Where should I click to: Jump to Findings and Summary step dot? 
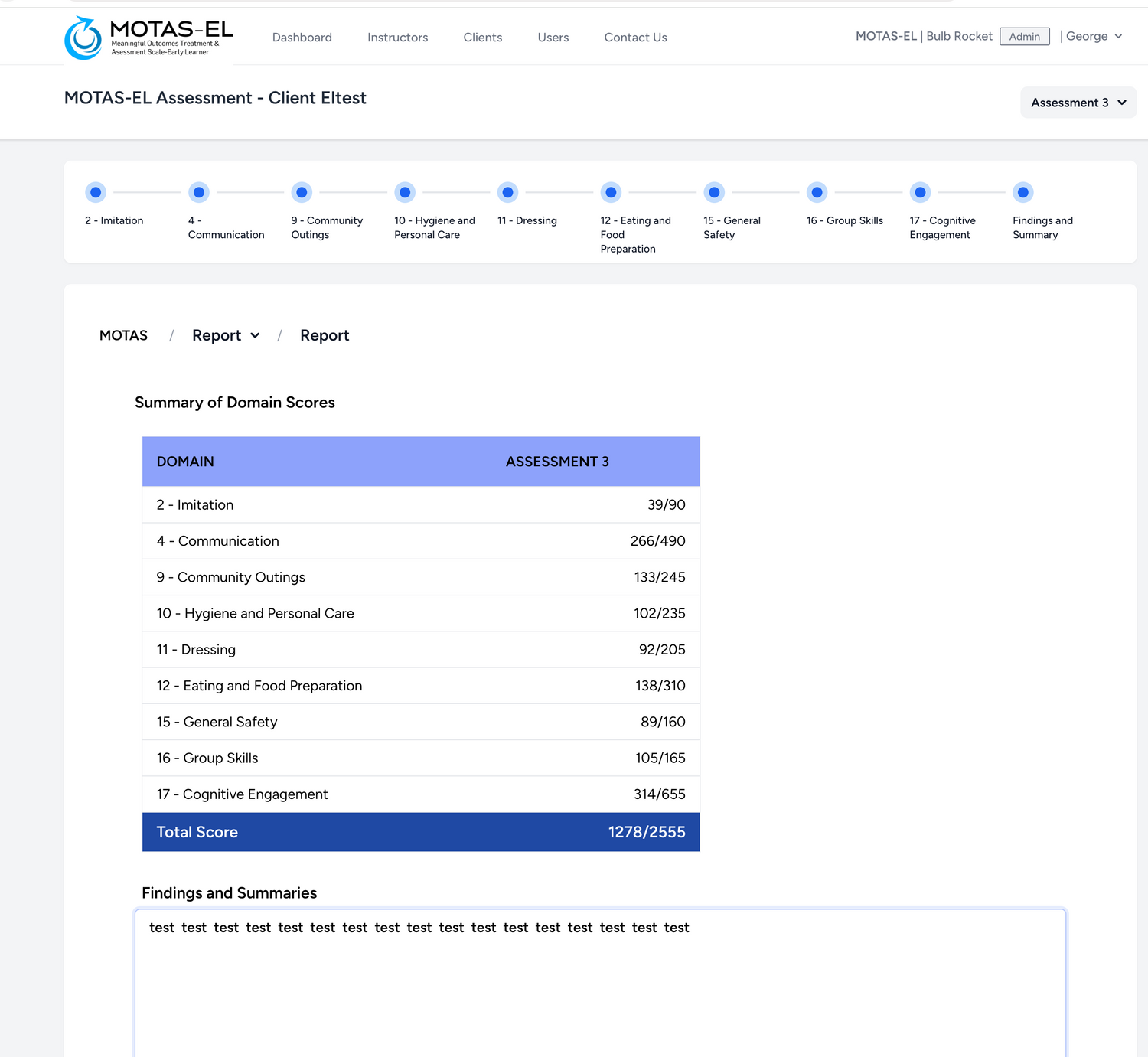[x=1022, y=192]
